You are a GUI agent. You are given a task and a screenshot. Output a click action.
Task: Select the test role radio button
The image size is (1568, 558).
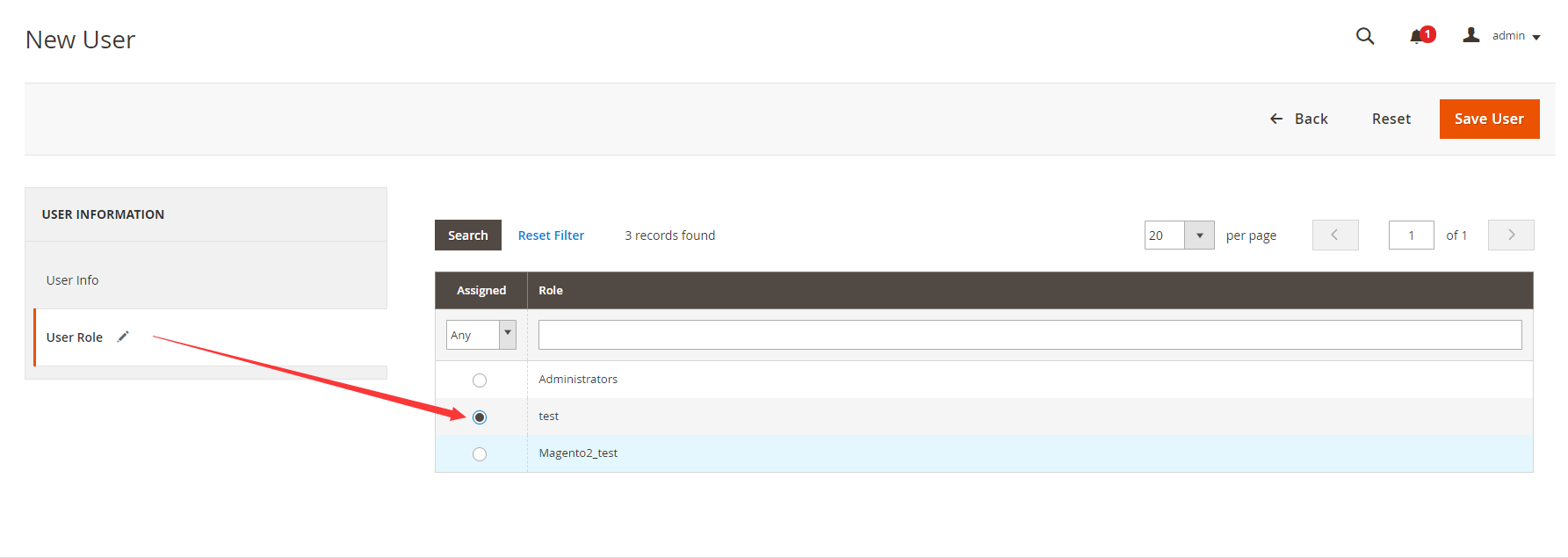click(480, 417)
